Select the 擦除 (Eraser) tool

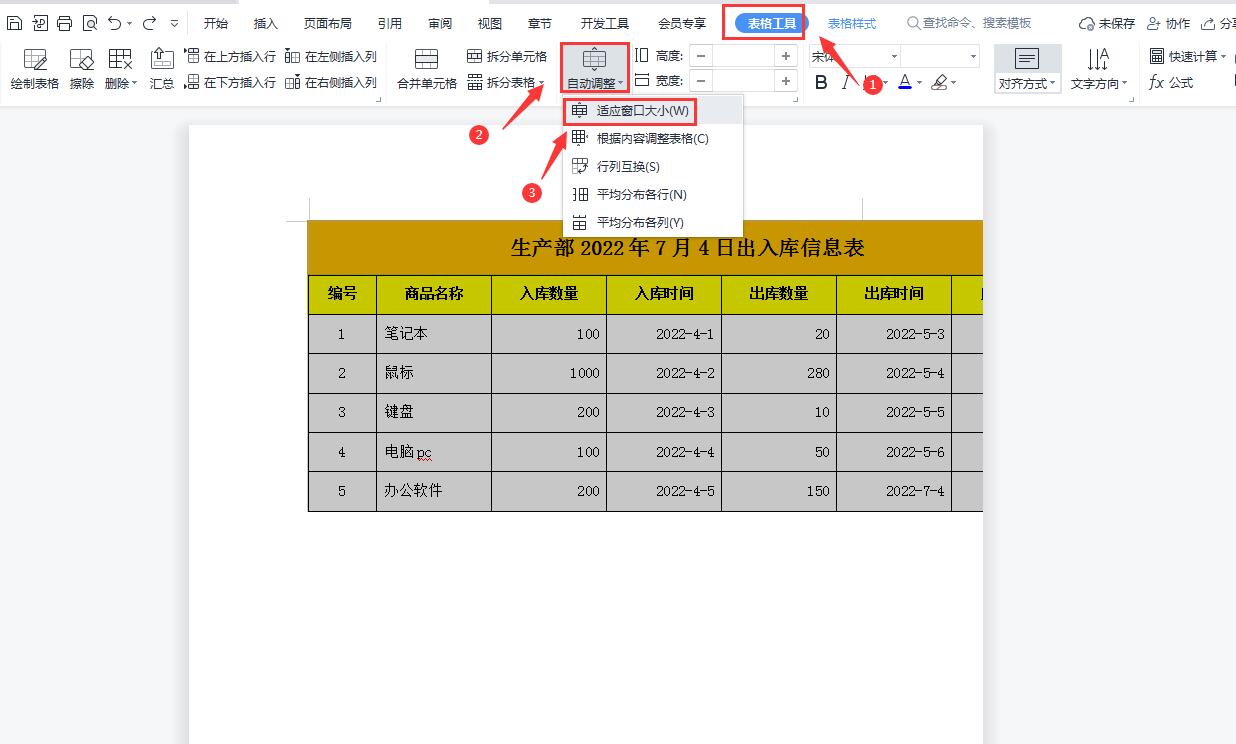pos(80,66)
